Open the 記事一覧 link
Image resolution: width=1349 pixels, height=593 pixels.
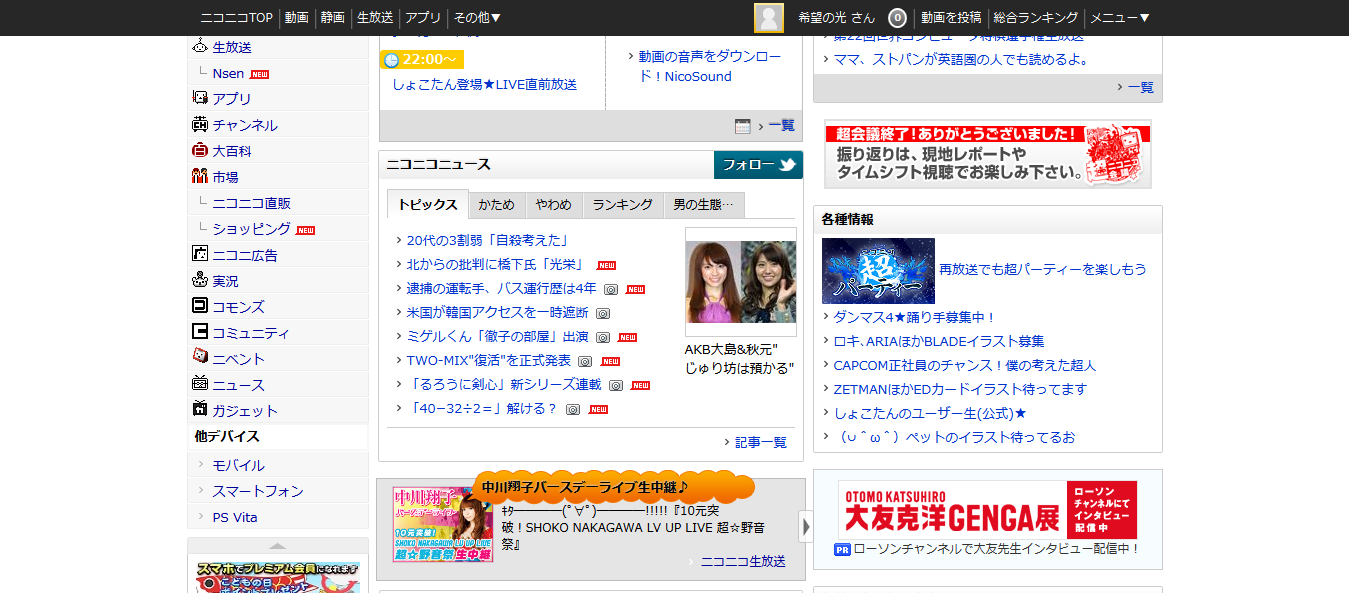[x=760, y=442]
